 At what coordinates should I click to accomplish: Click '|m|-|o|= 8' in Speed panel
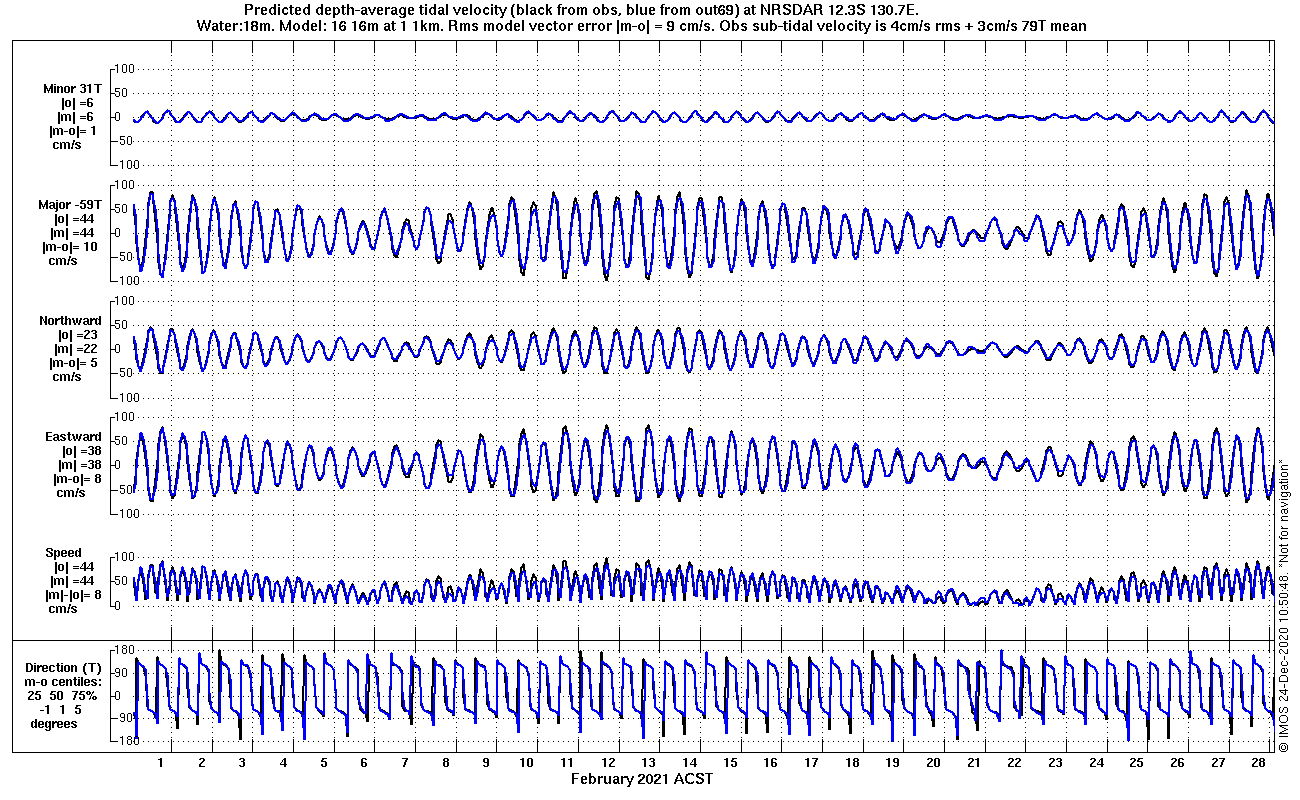(x=72, y=595)
